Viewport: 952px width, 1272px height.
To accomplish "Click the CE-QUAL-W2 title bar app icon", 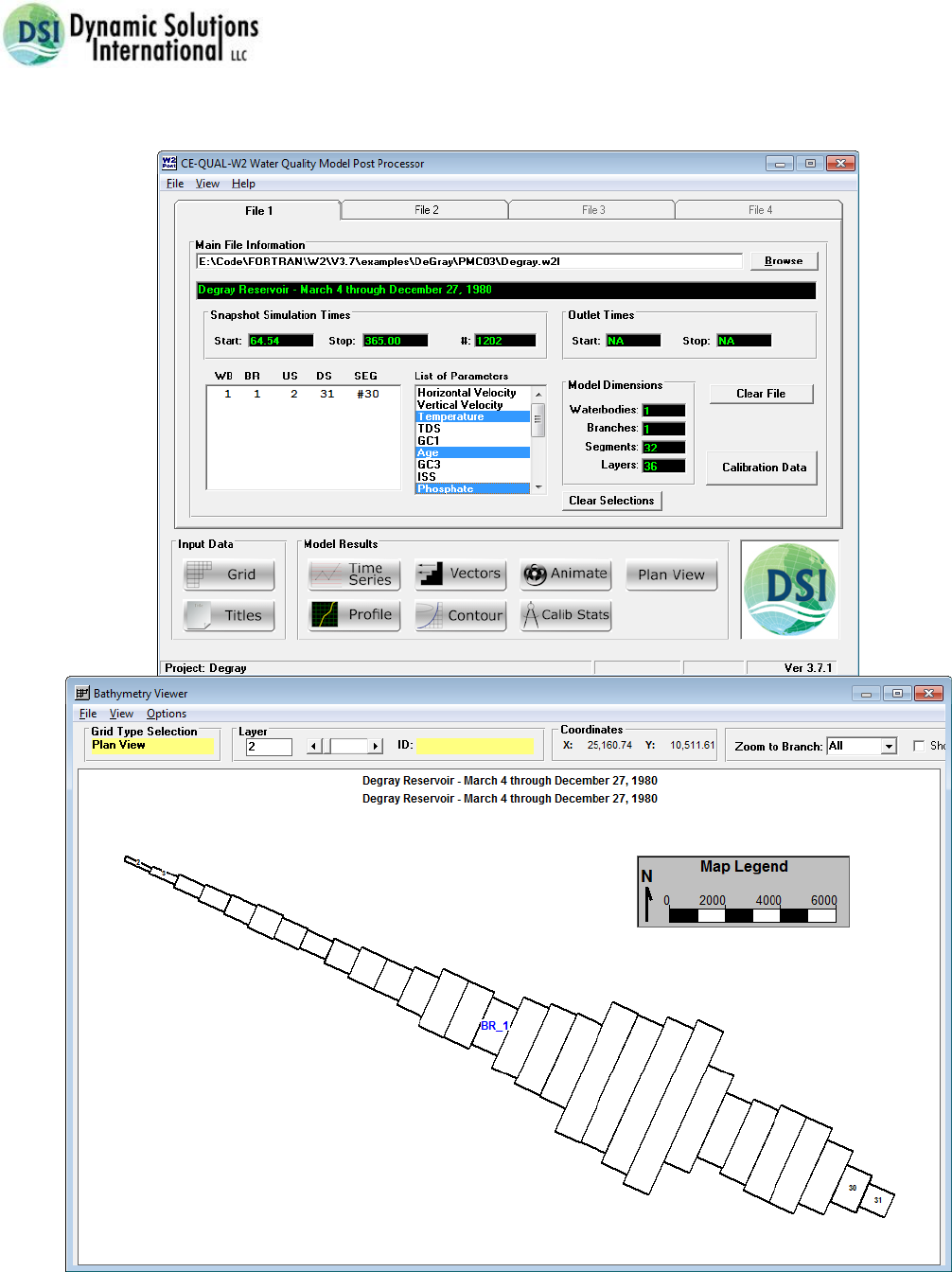I will [x=169, y=163].
